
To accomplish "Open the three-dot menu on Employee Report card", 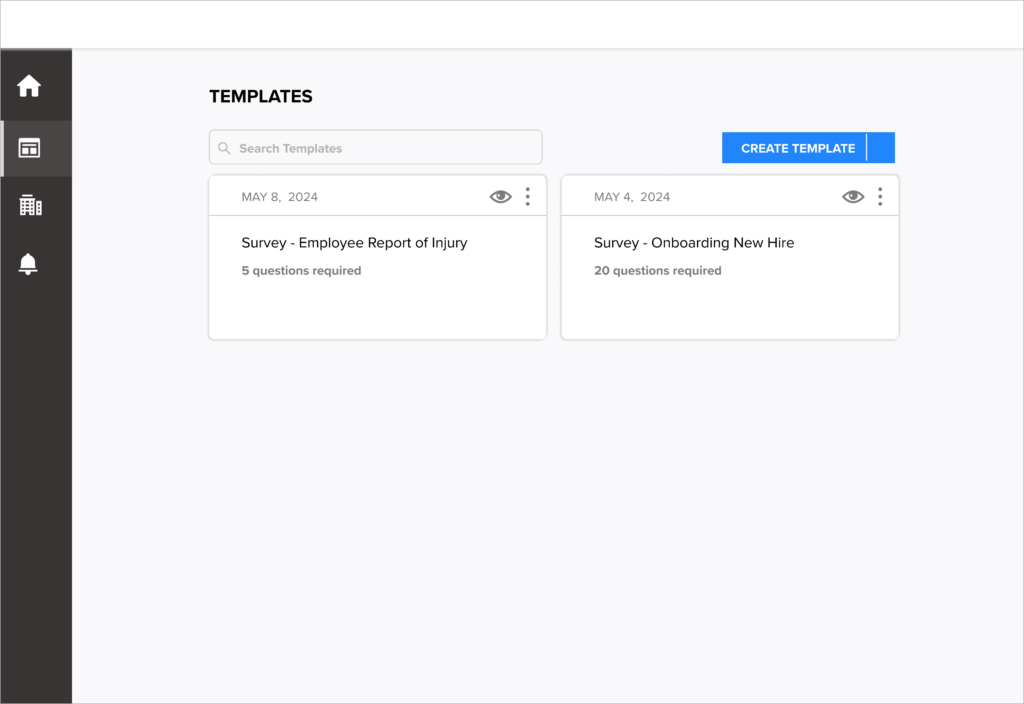I will click(527, 196).
